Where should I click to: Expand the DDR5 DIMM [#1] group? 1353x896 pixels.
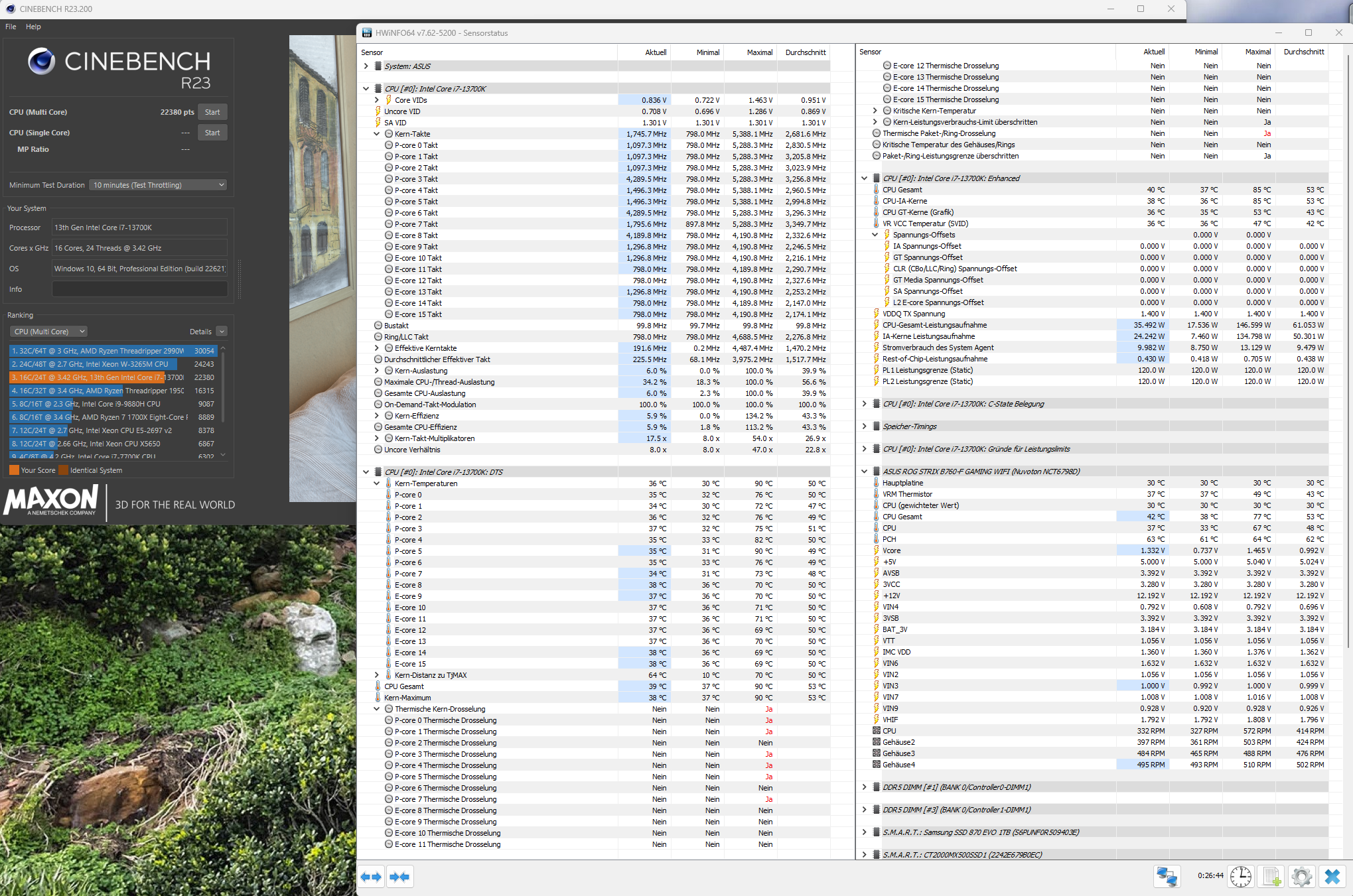point(864,787)
